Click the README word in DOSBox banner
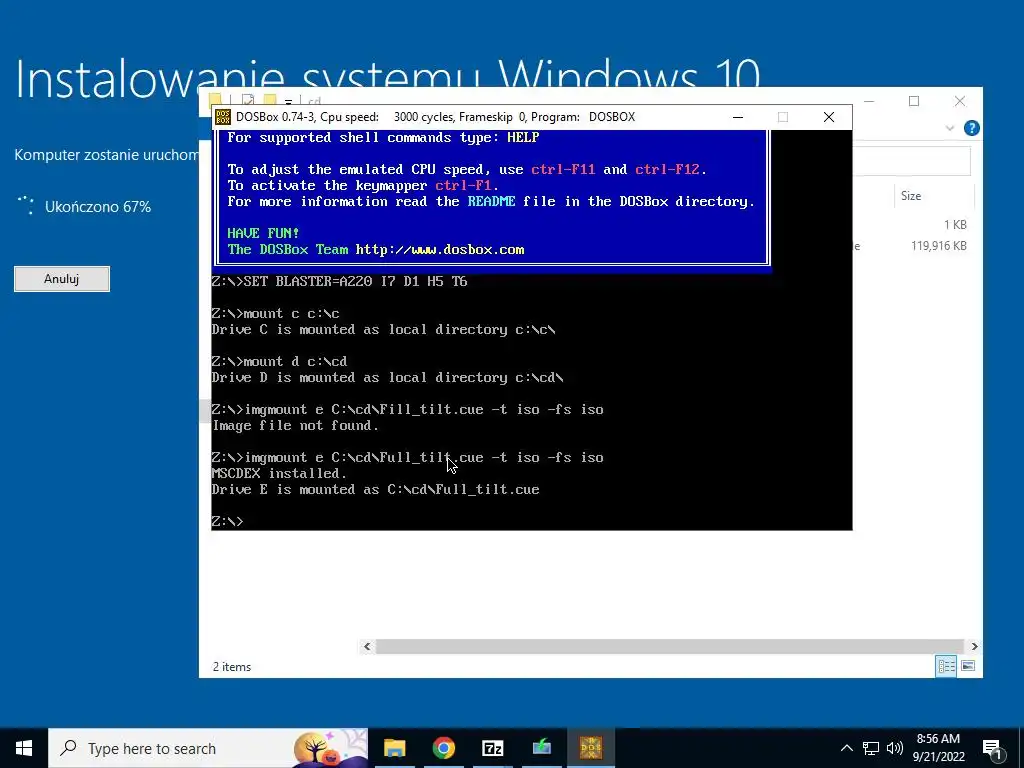The width and height of the screenshot is (1024, 768). click(491, 202)
